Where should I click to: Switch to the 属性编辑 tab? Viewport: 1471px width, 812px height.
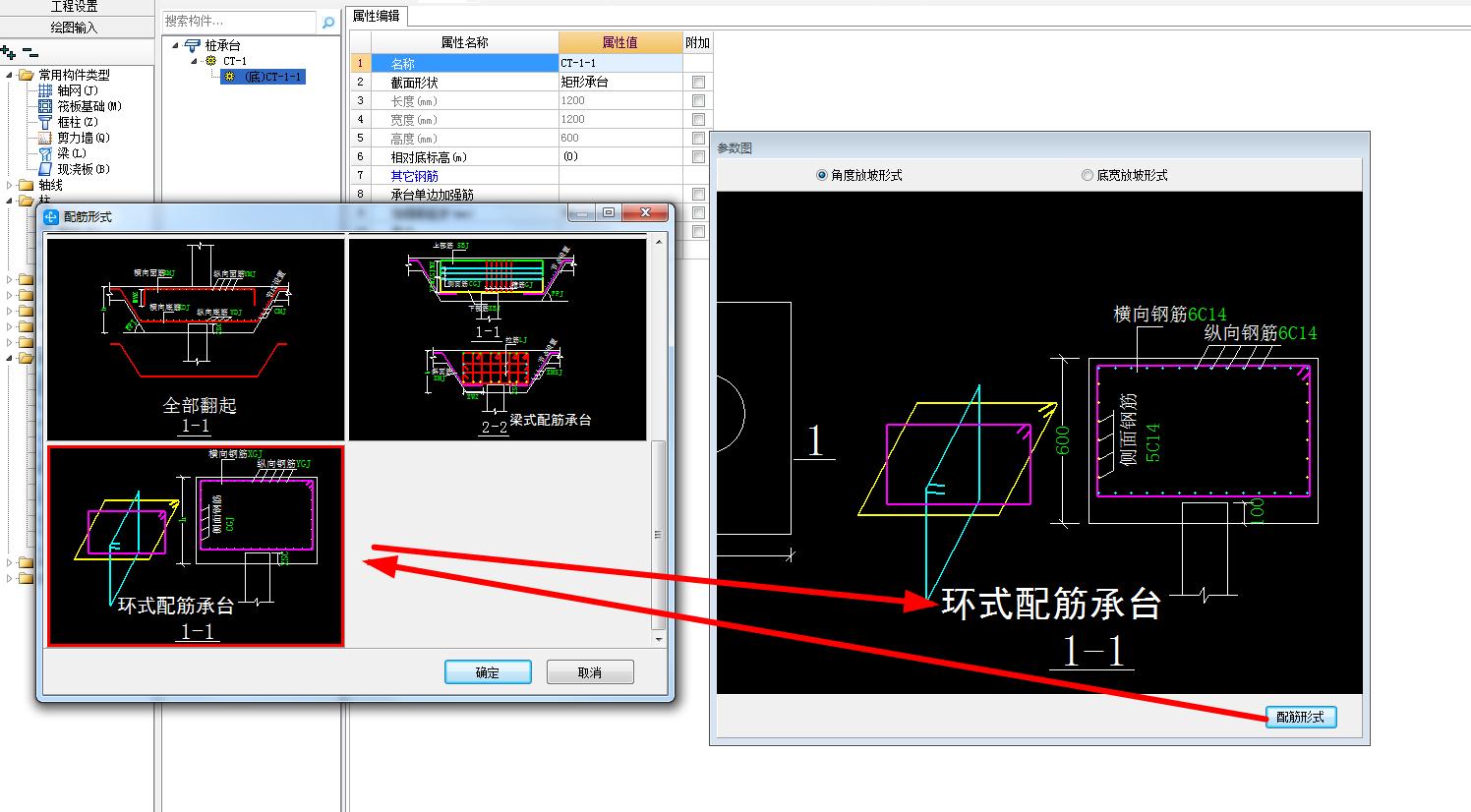point(377,16)
